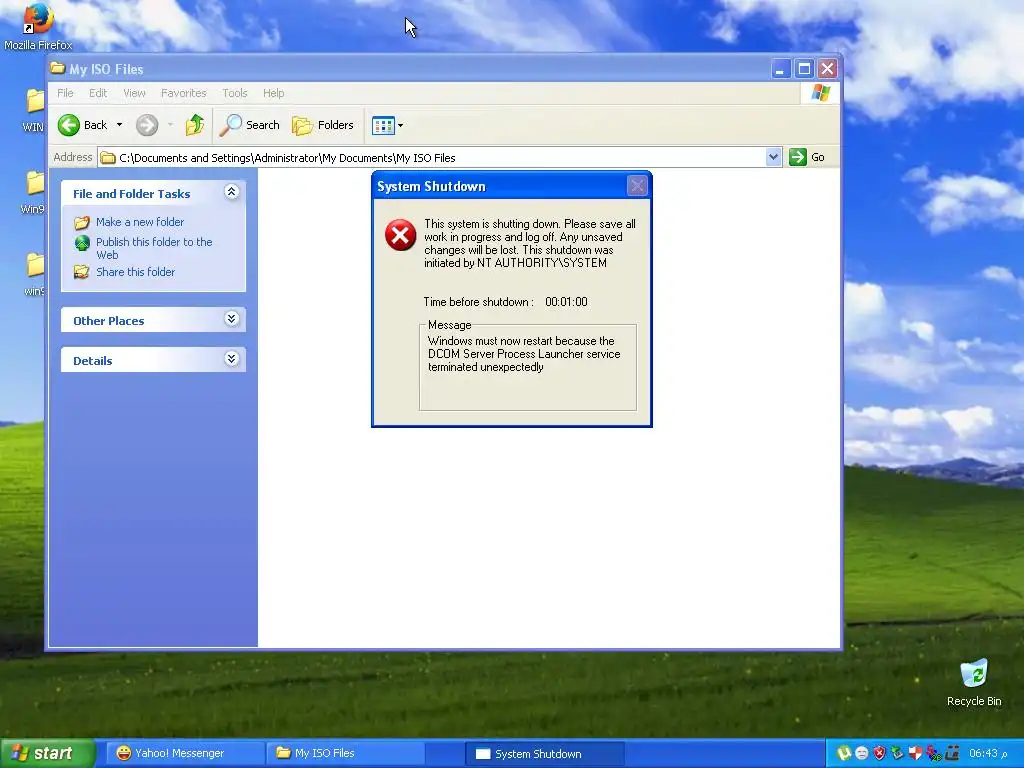
Task: Click the Windows flag logo in menu bar
Action: [820, 93]
